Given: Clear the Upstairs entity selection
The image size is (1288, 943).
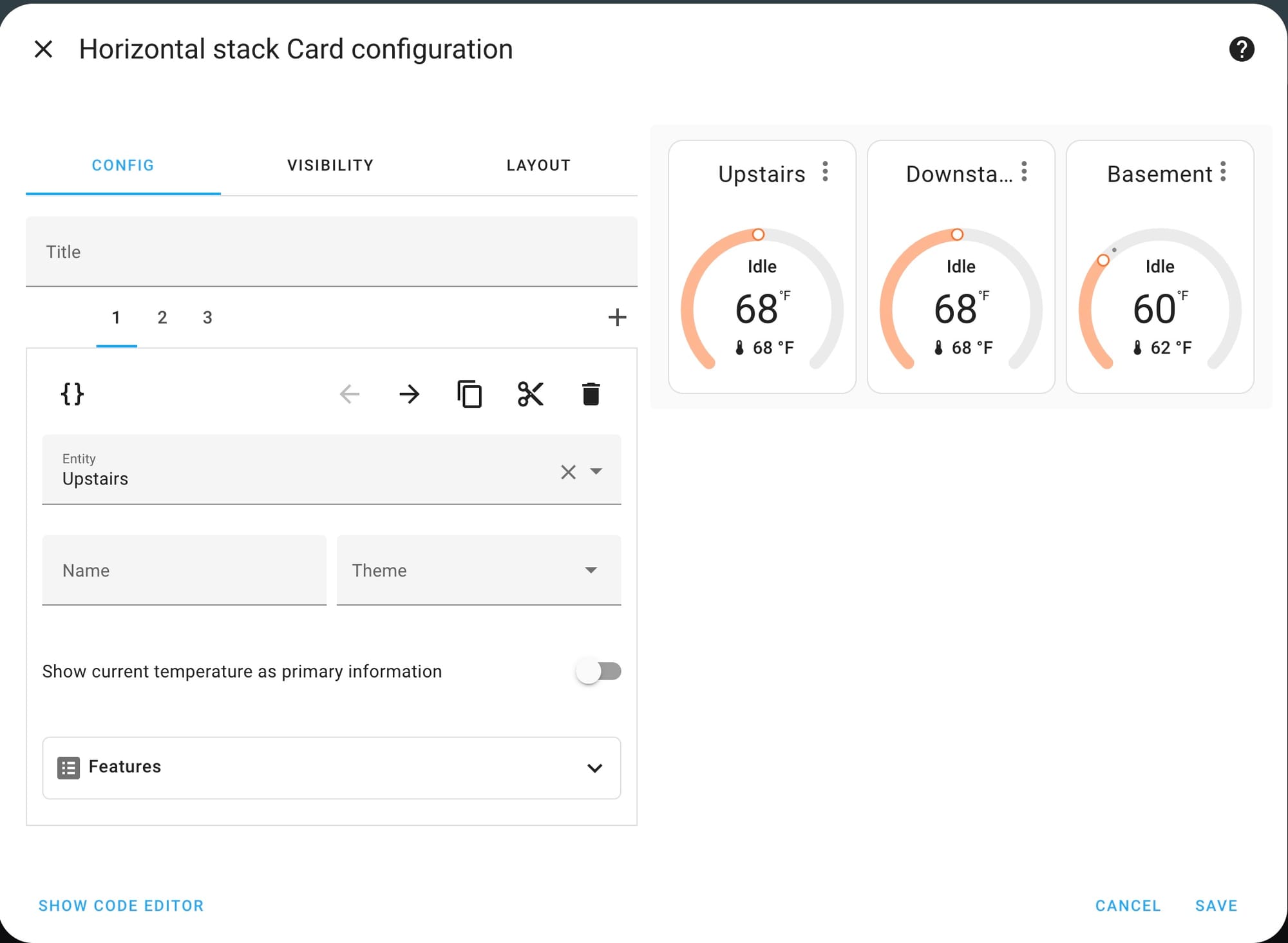Looking at the screenshot, I should click(567, 471).
